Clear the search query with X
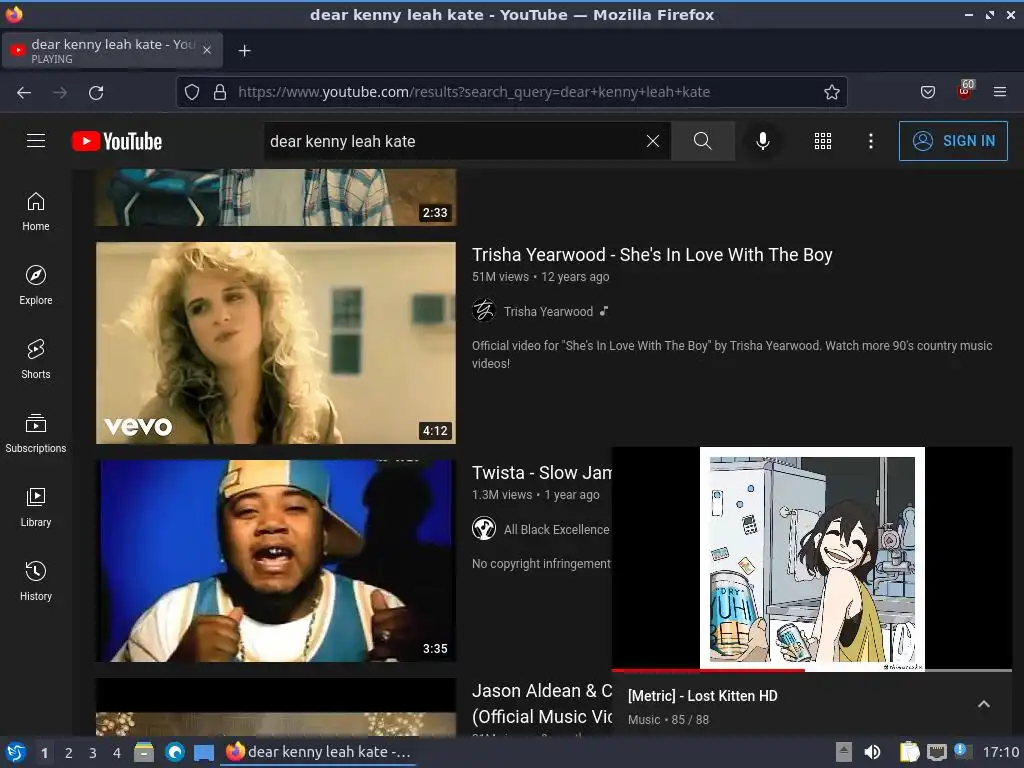The width and height of the screenshot is (1024, 768). (x=652, y=141)
